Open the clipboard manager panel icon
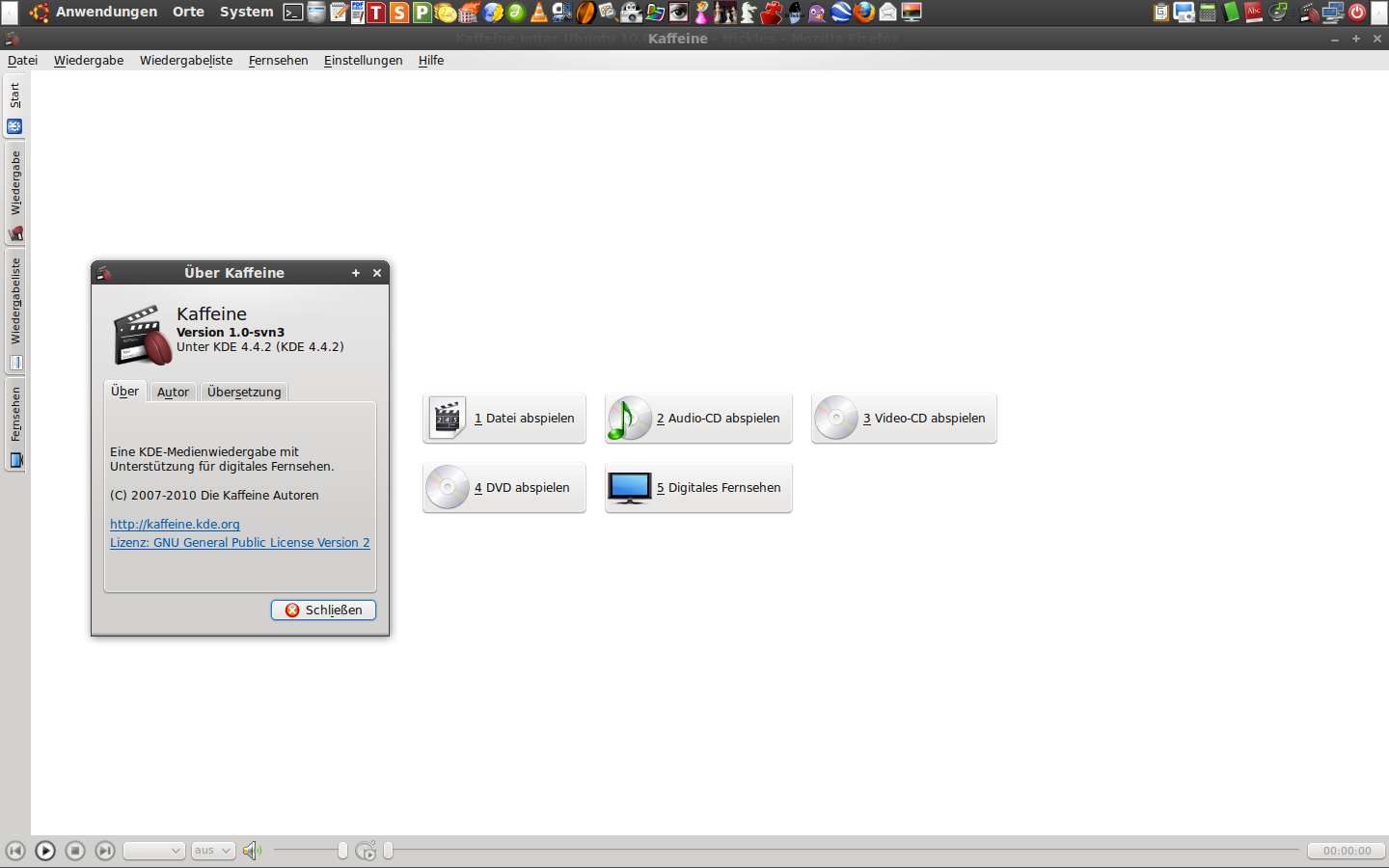Screen dimensions: 1389x868 tap(1161, 13)
